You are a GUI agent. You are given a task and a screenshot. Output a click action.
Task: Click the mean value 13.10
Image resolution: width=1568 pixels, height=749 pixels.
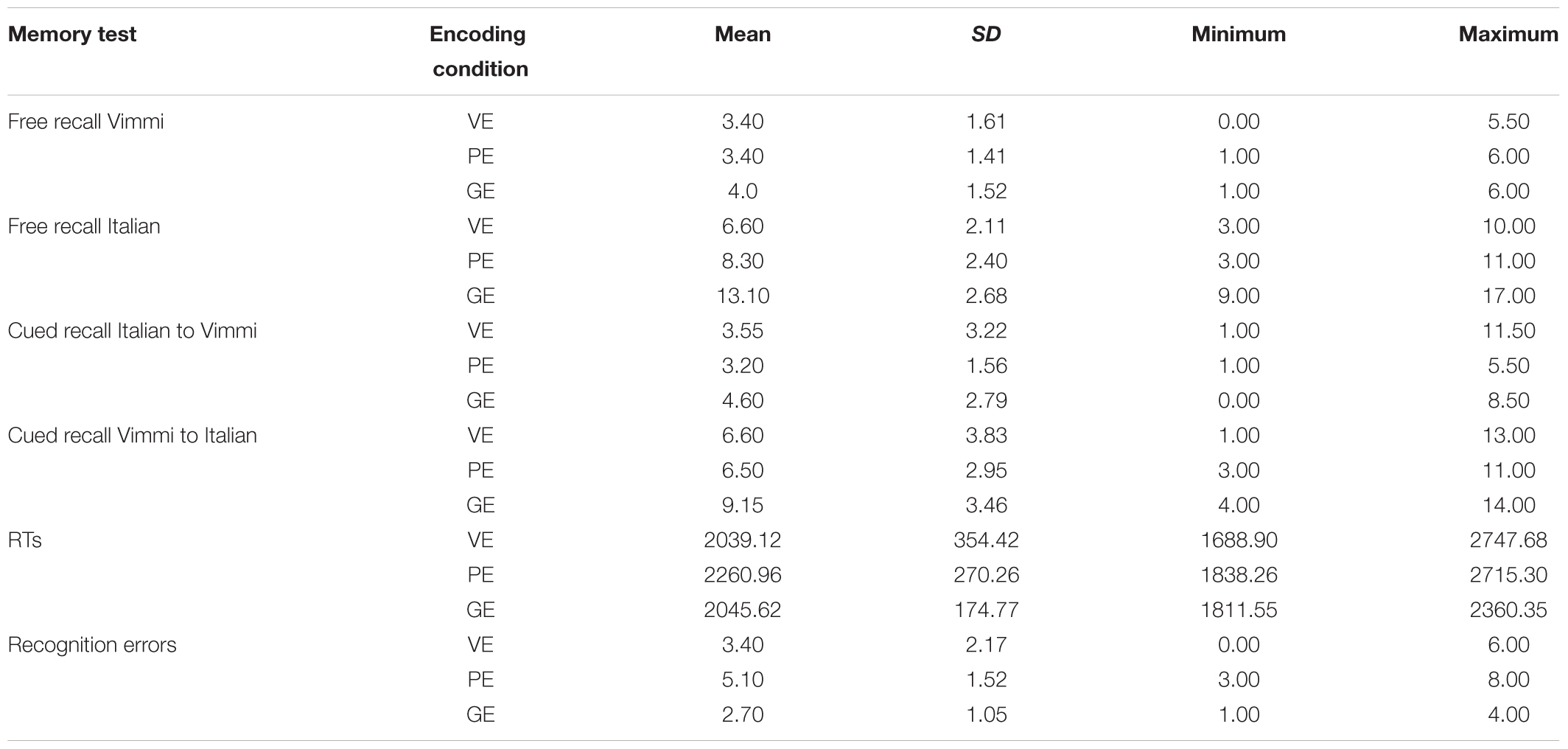tap(743, 296)
